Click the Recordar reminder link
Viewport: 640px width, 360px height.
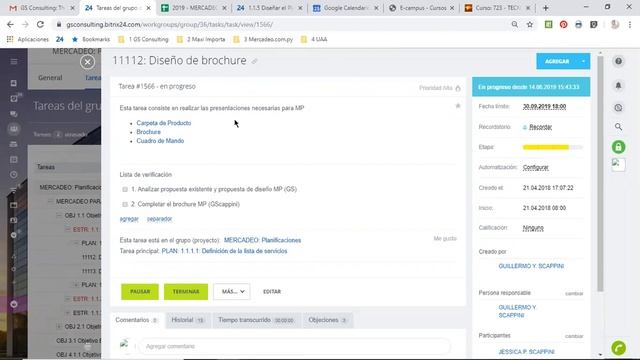(x=540, y=127)
